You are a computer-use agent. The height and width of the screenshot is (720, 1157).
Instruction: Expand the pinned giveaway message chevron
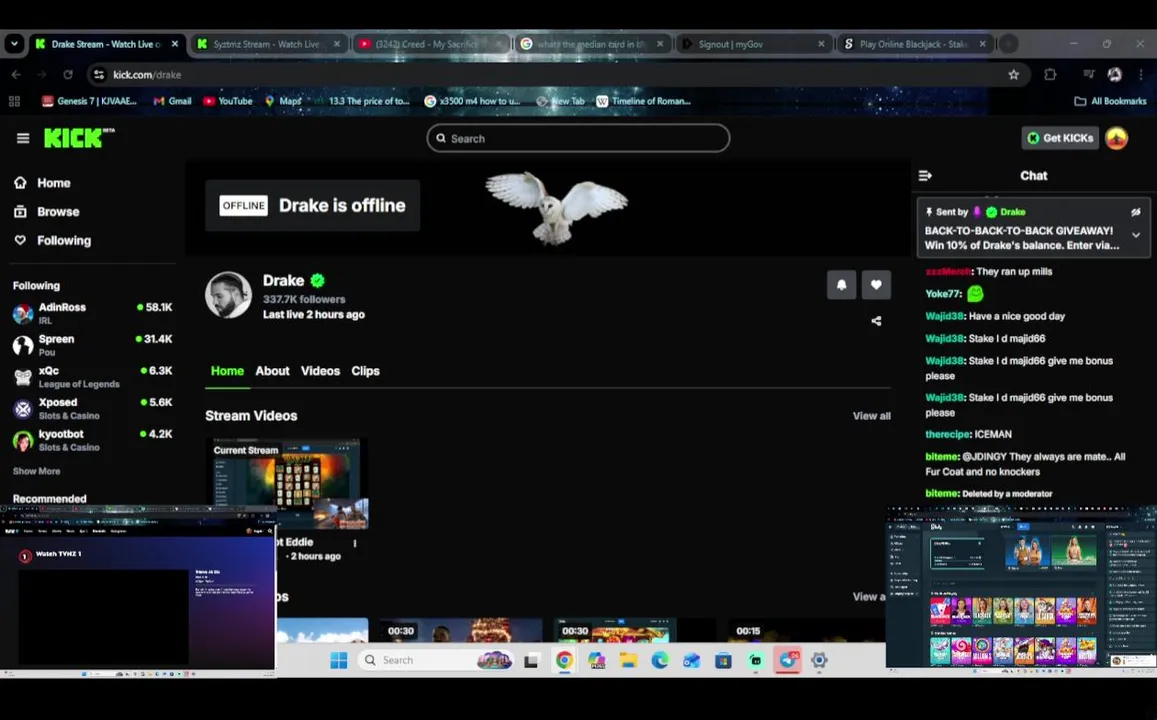(1136, 235)
